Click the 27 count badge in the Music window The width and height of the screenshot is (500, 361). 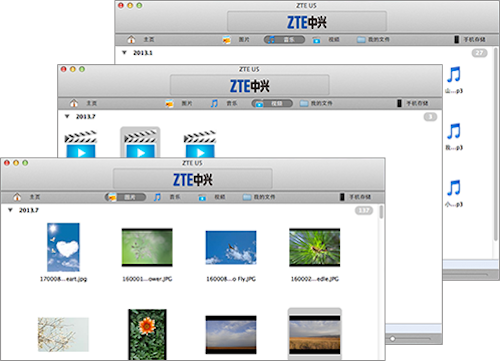tap(479, 53)
